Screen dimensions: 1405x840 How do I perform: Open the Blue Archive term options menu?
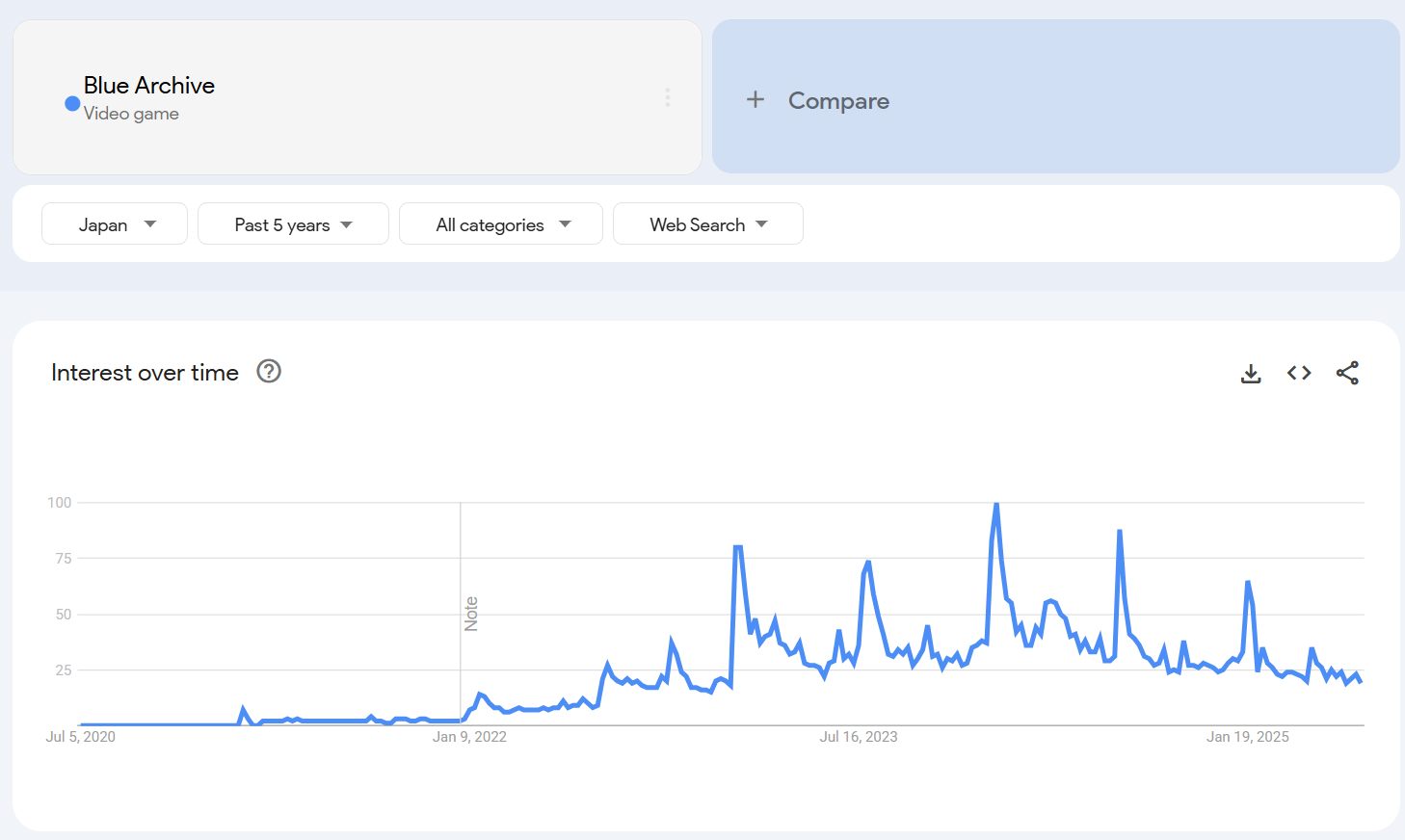pyautogui.click(x=667, y=97)
